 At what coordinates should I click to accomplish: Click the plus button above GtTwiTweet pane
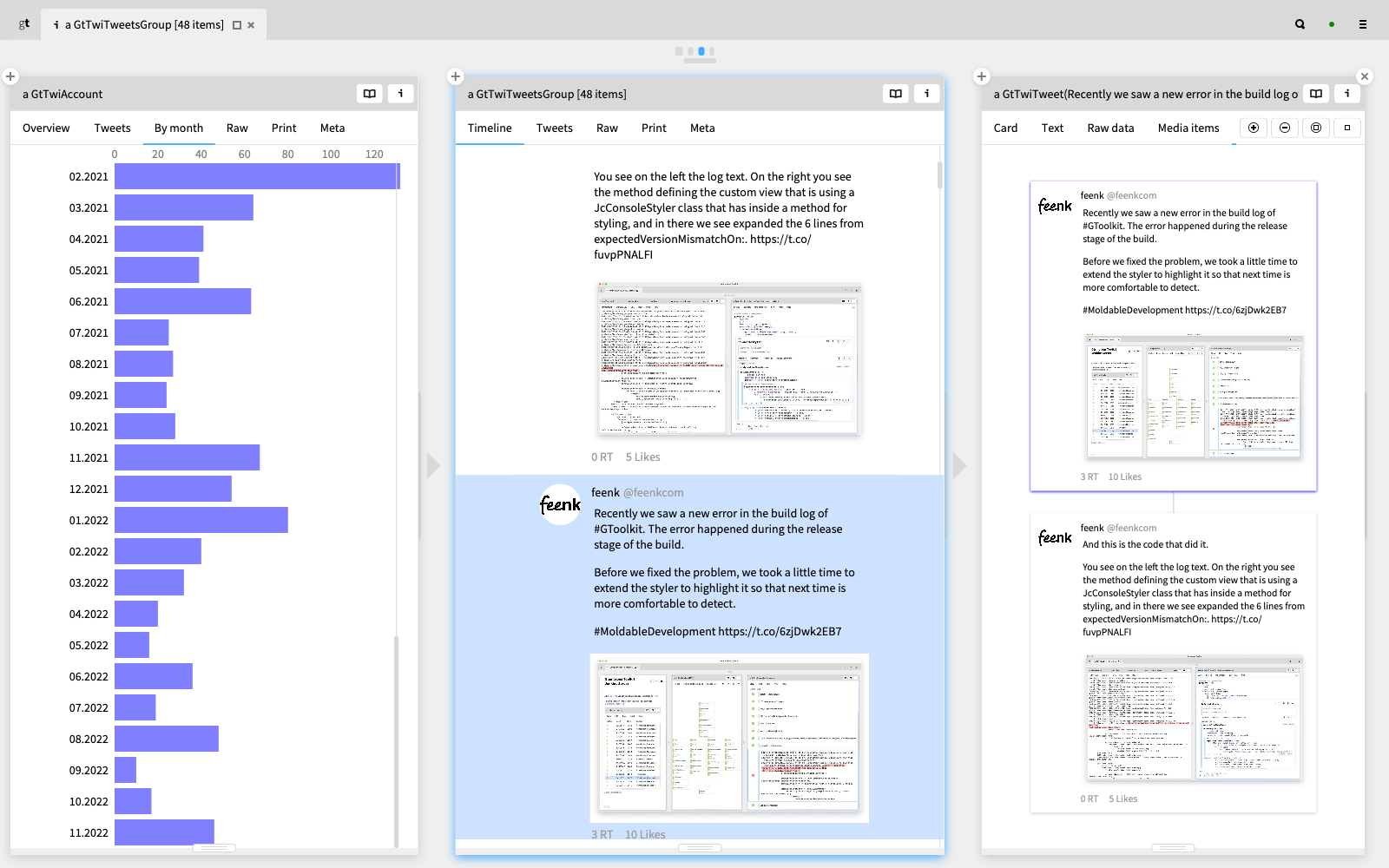click(981, 76)
